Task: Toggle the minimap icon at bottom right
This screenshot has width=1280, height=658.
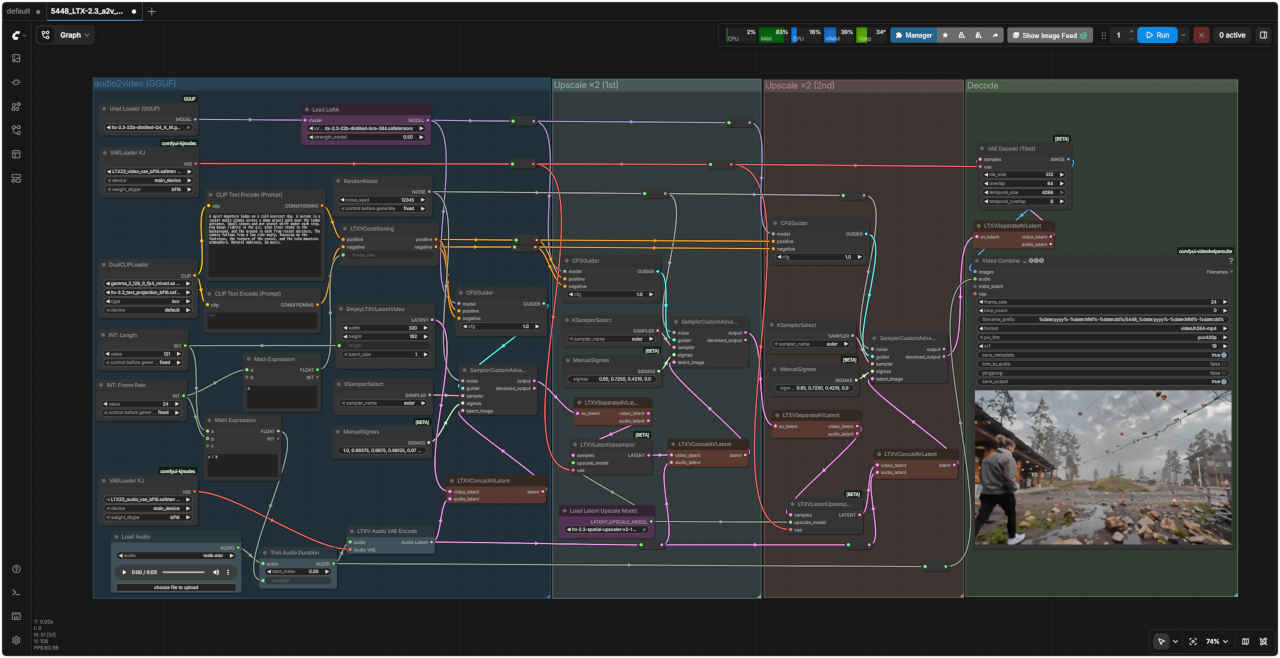Action: 1245,641
